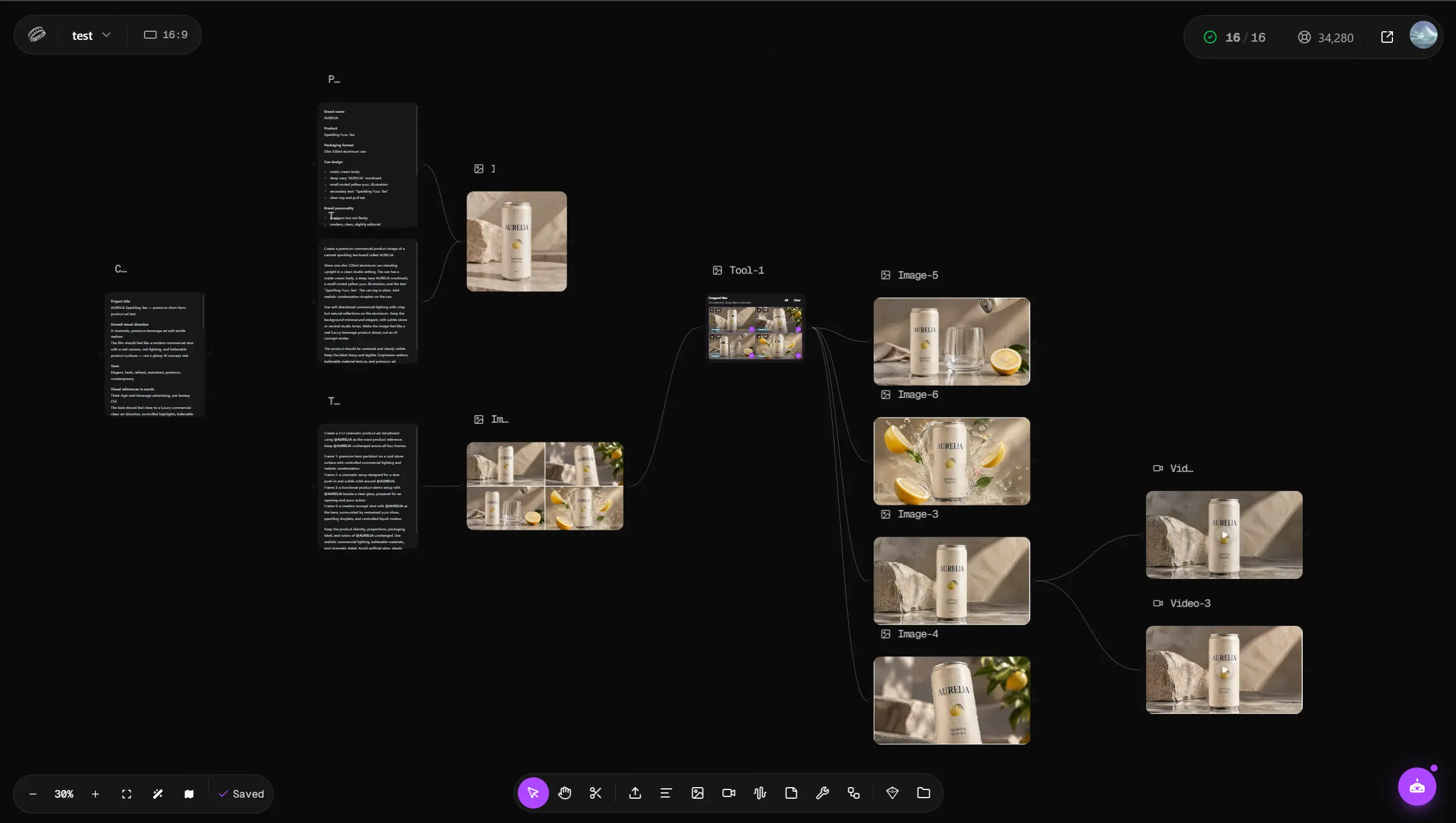Image resolution: width=1456 pixels, height=823 pixels.
Task: Click the magic wand auto-layout icon
Action: coord(158,794)
